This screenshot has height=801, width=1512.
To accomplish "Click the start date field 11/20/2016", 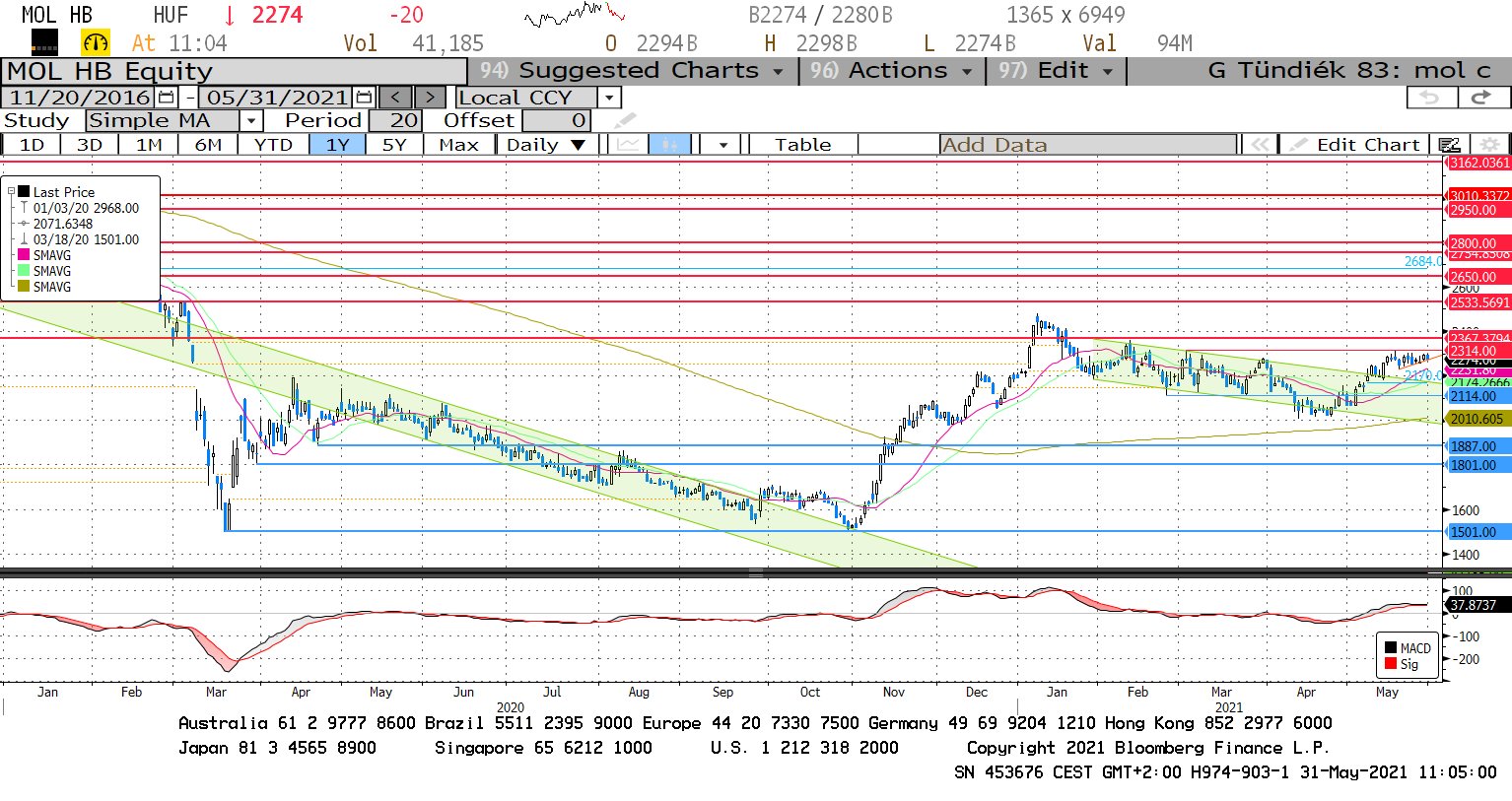I will (80, 98).
